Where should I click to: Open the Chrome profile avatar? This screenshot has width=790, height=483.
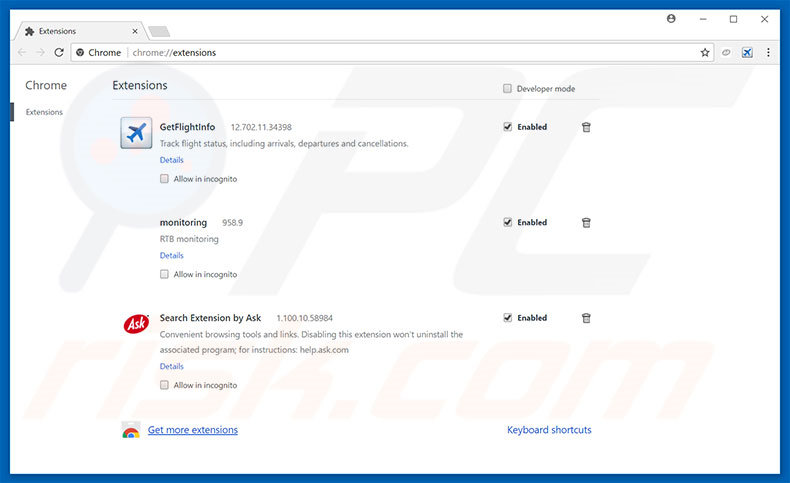671,19
